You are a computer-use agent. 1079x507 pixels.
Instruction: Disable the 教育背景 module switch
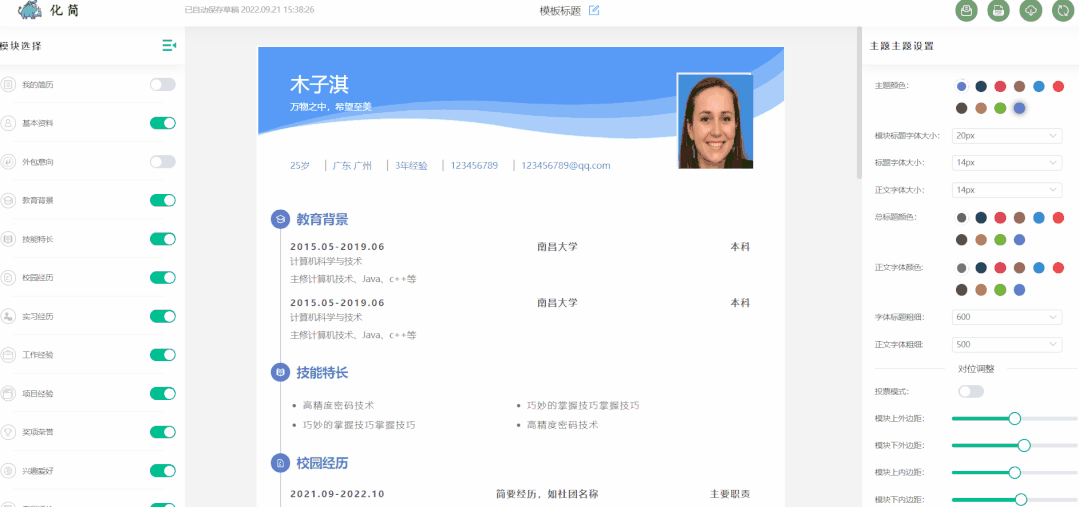tap(163, 200)
